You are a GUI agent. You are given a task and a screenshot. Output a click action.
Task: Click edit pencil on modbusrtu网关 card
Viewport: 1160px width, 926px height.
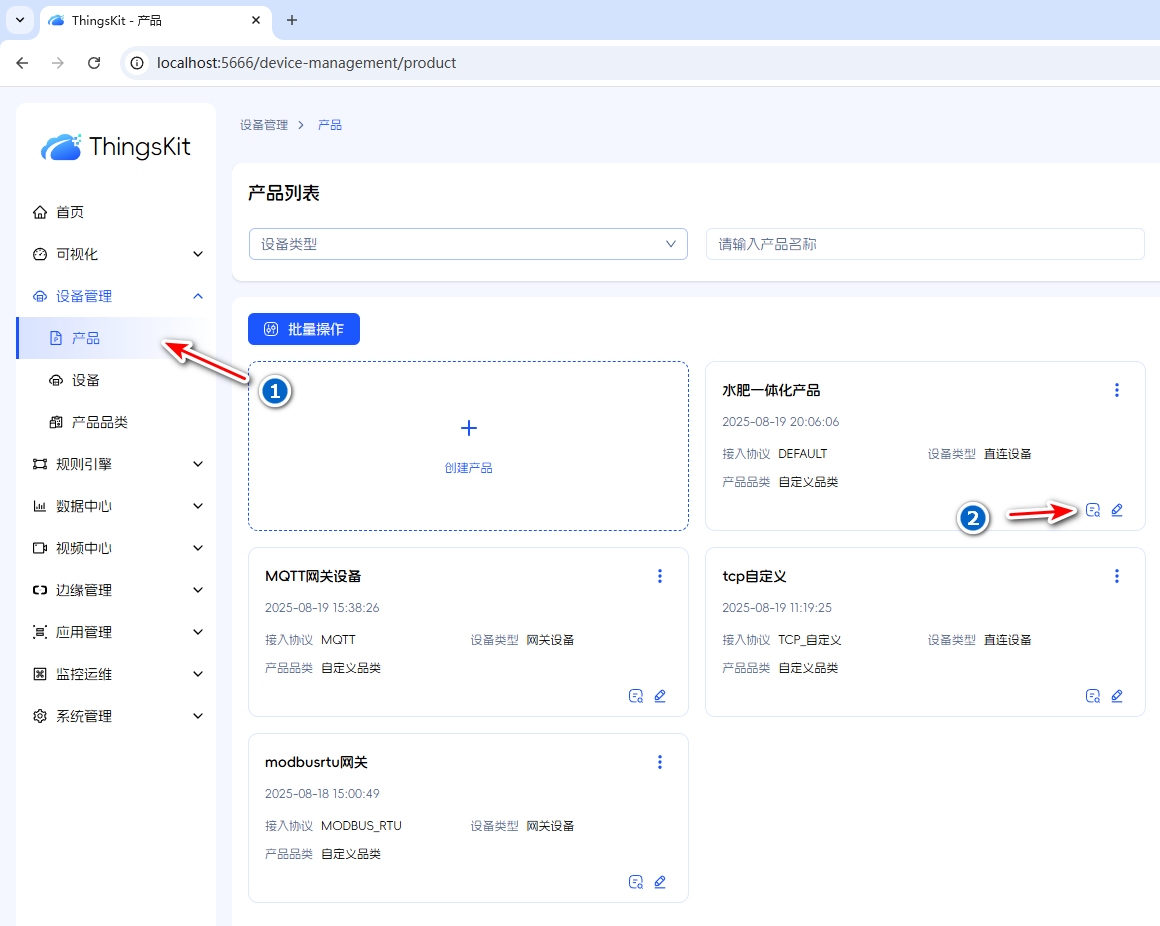[660, 882]
